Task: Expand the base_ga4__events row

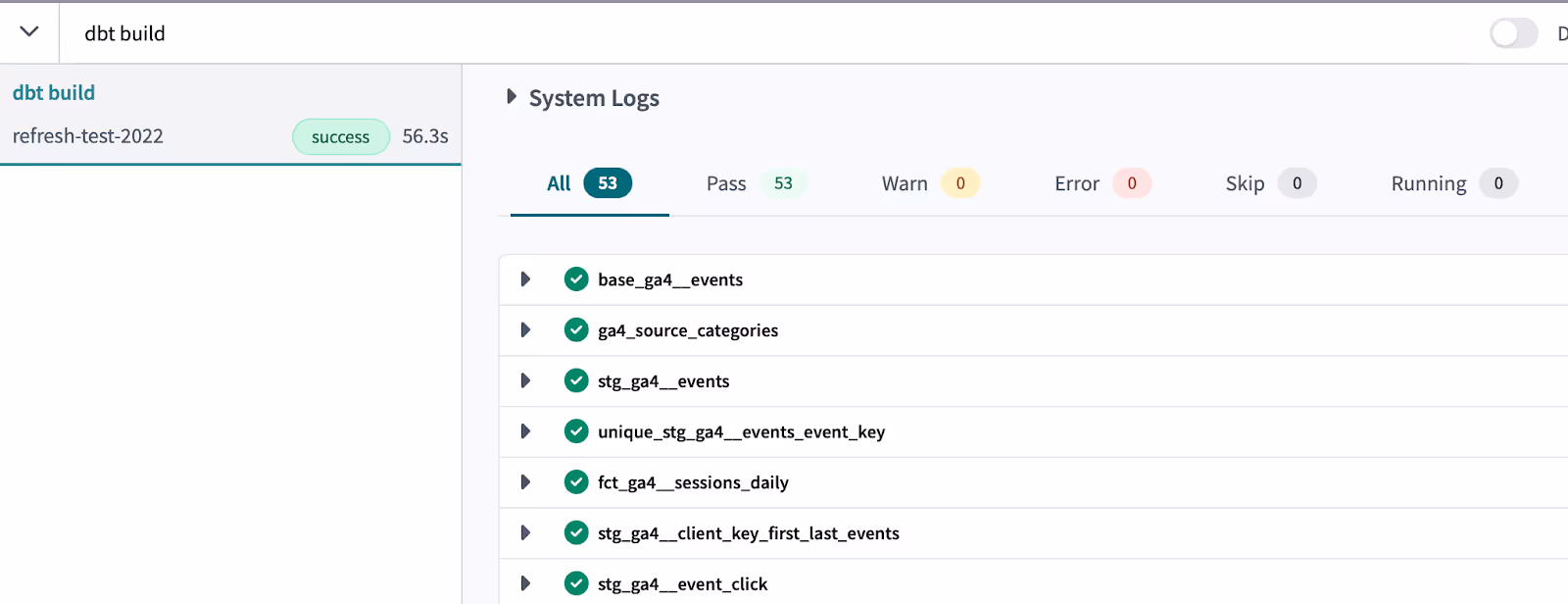Action: click(x=525, y=279)
